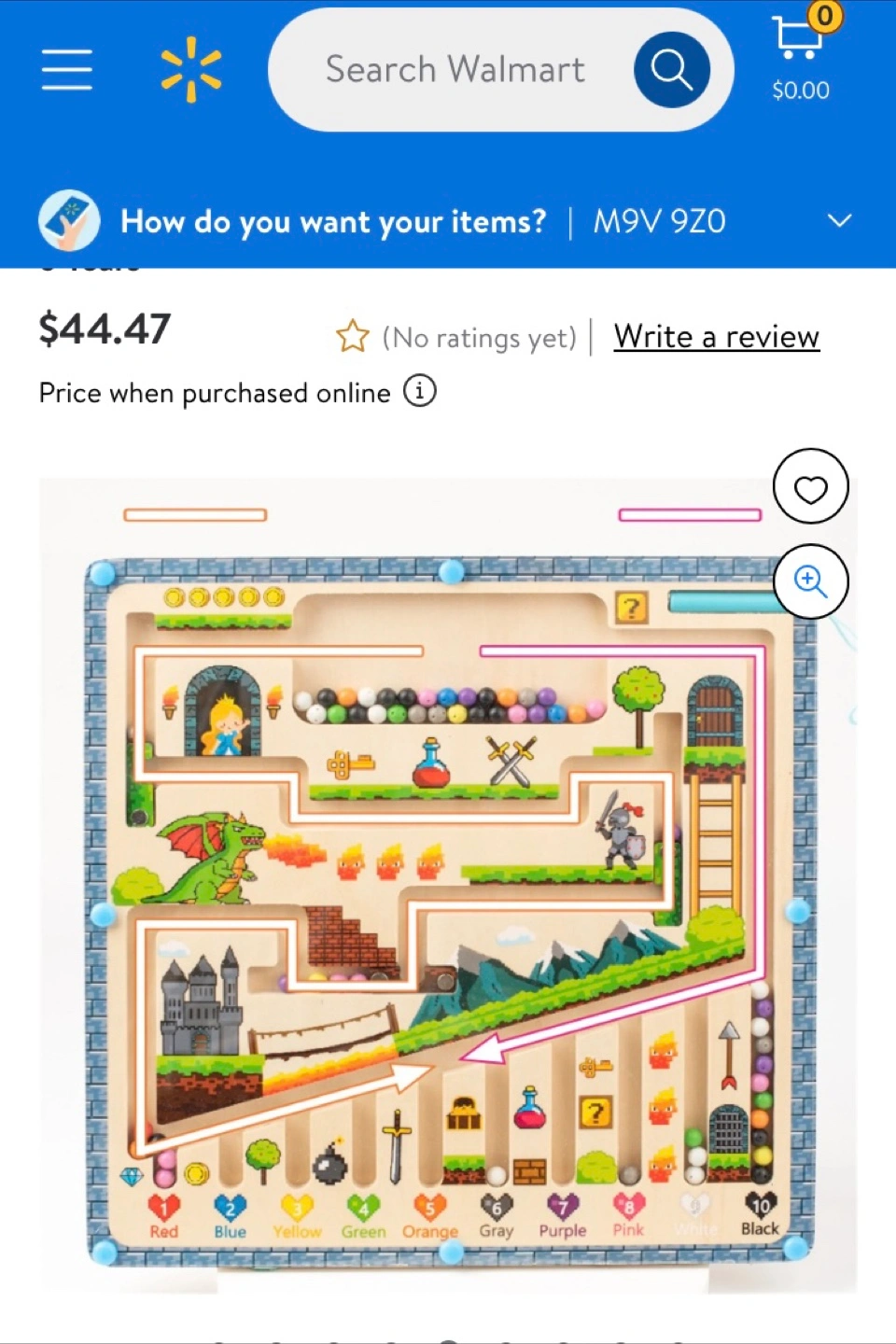Screen dimensions: 896x1344
Task: Open the shopping cart showing $0.00
Action: point(800,54)
